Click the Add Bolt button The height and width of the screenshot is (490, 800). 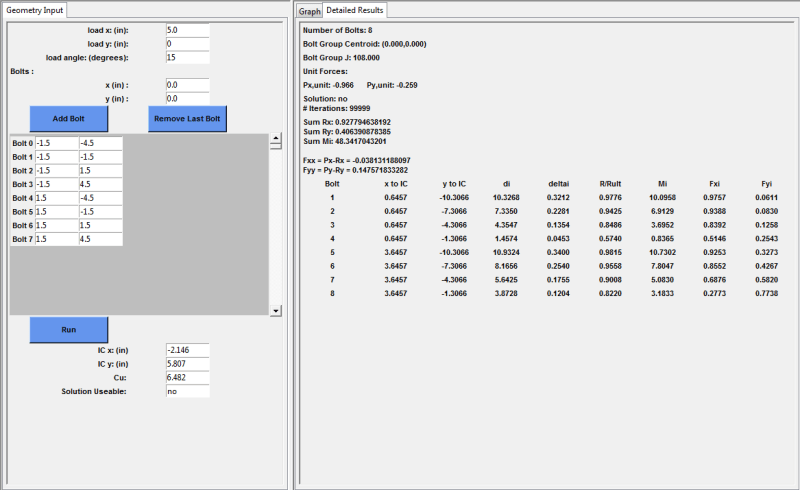68,118
